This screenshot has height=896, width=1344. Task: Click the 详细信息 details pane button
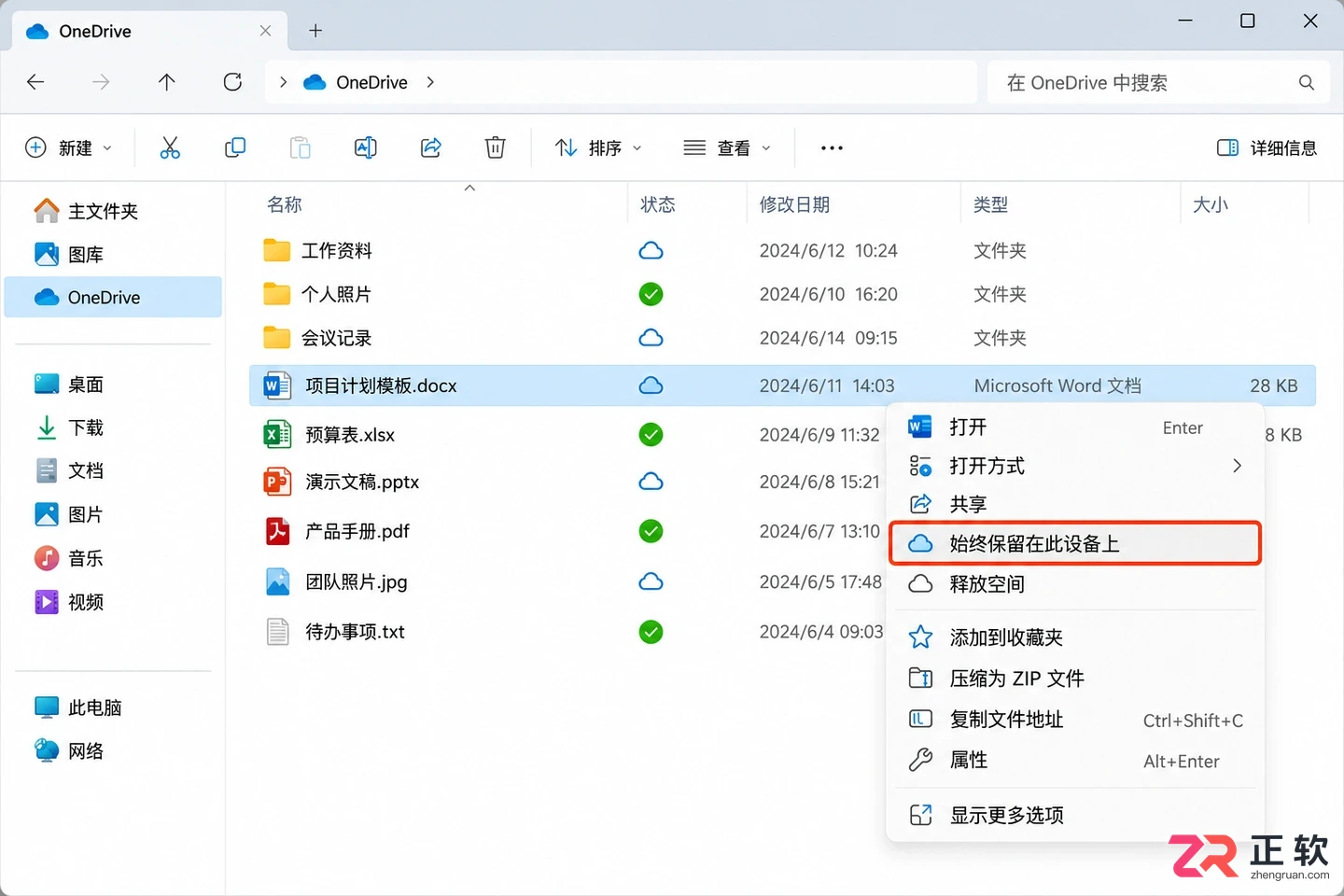pos(1267,147)
